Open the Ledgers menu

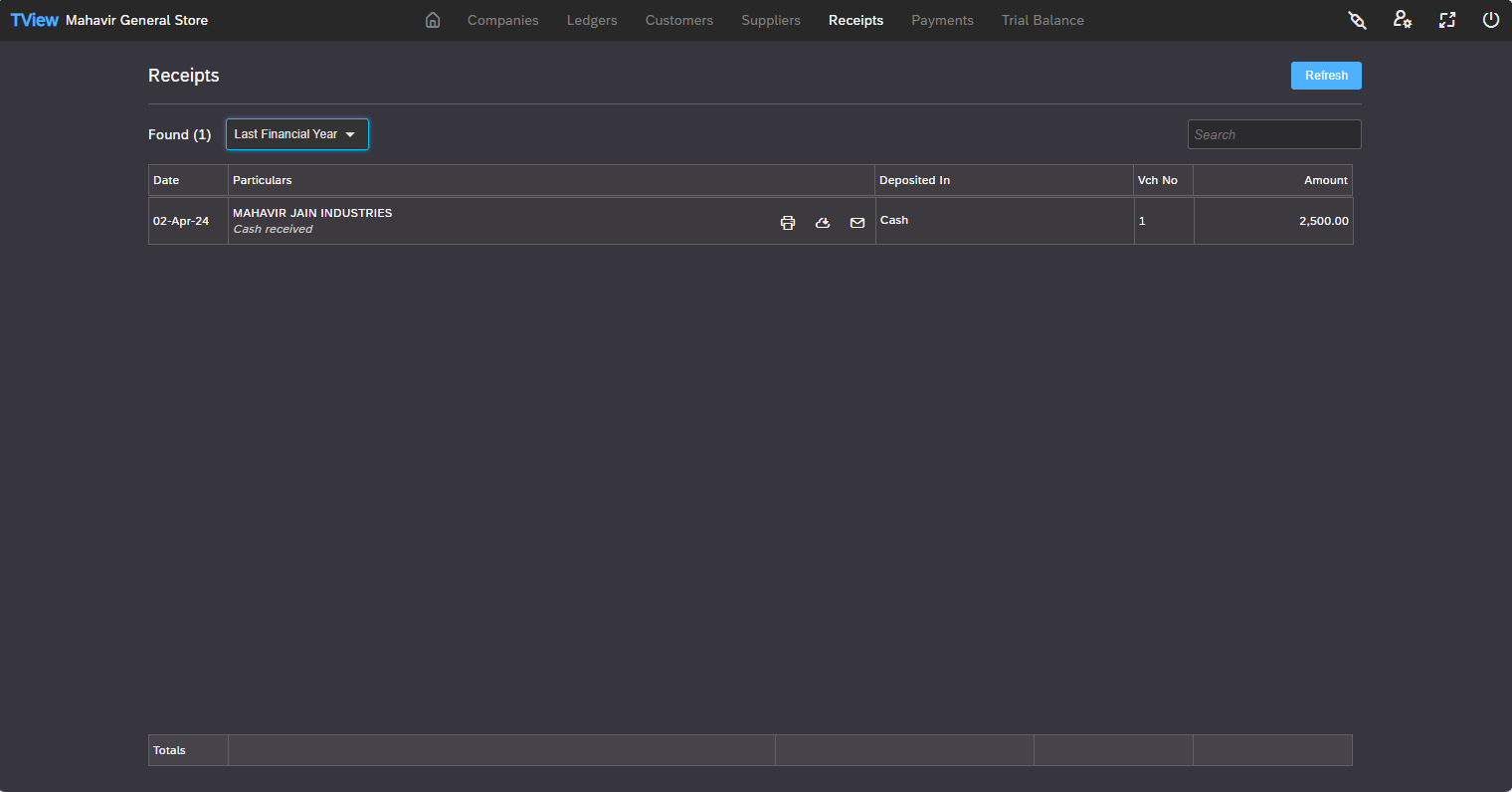[x=592, y=20]
